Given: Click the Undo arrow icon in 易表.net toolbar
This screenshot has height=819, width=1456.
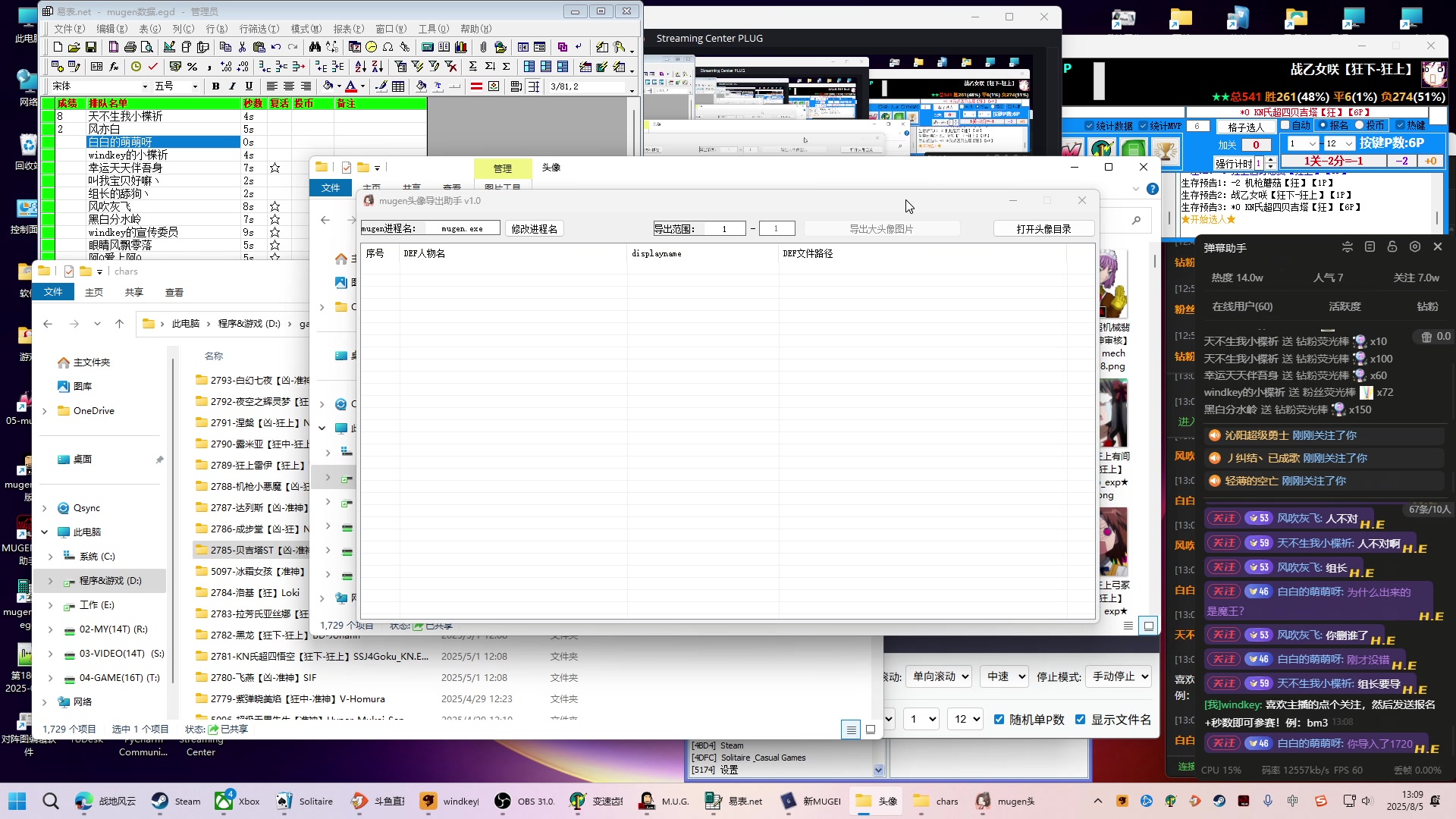Looking at the screenshot, I should (276, 47).
